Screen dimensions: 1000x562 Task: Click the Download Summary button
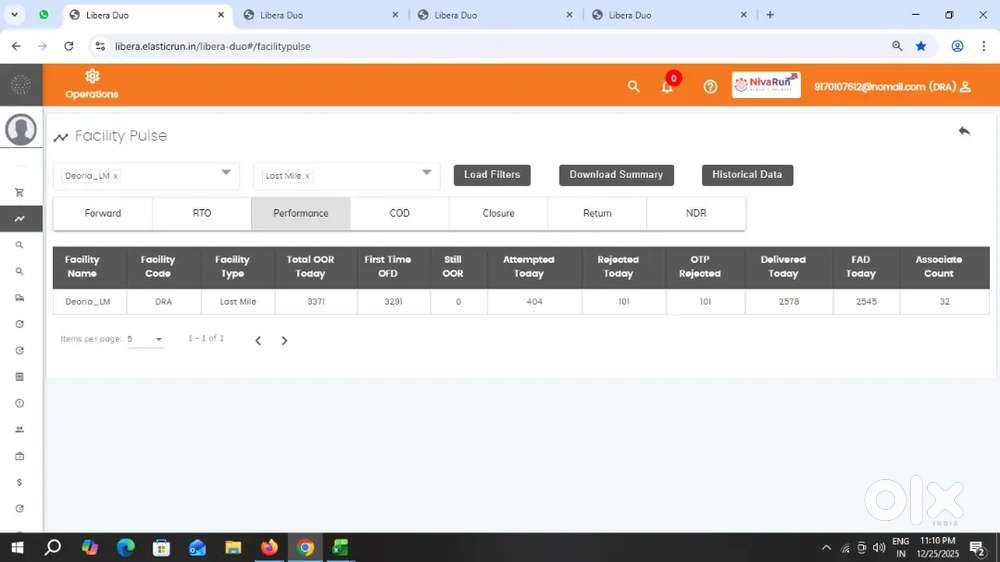(x=616, y=175)
